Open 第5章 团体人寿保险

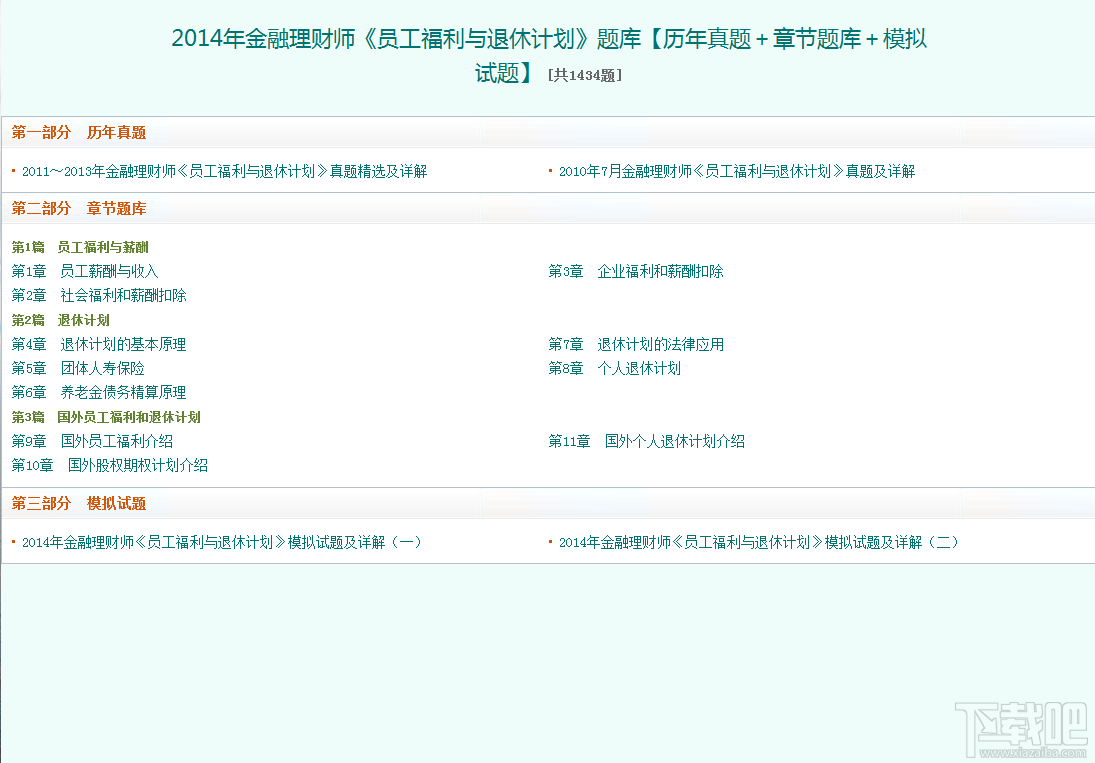[78, 368]
